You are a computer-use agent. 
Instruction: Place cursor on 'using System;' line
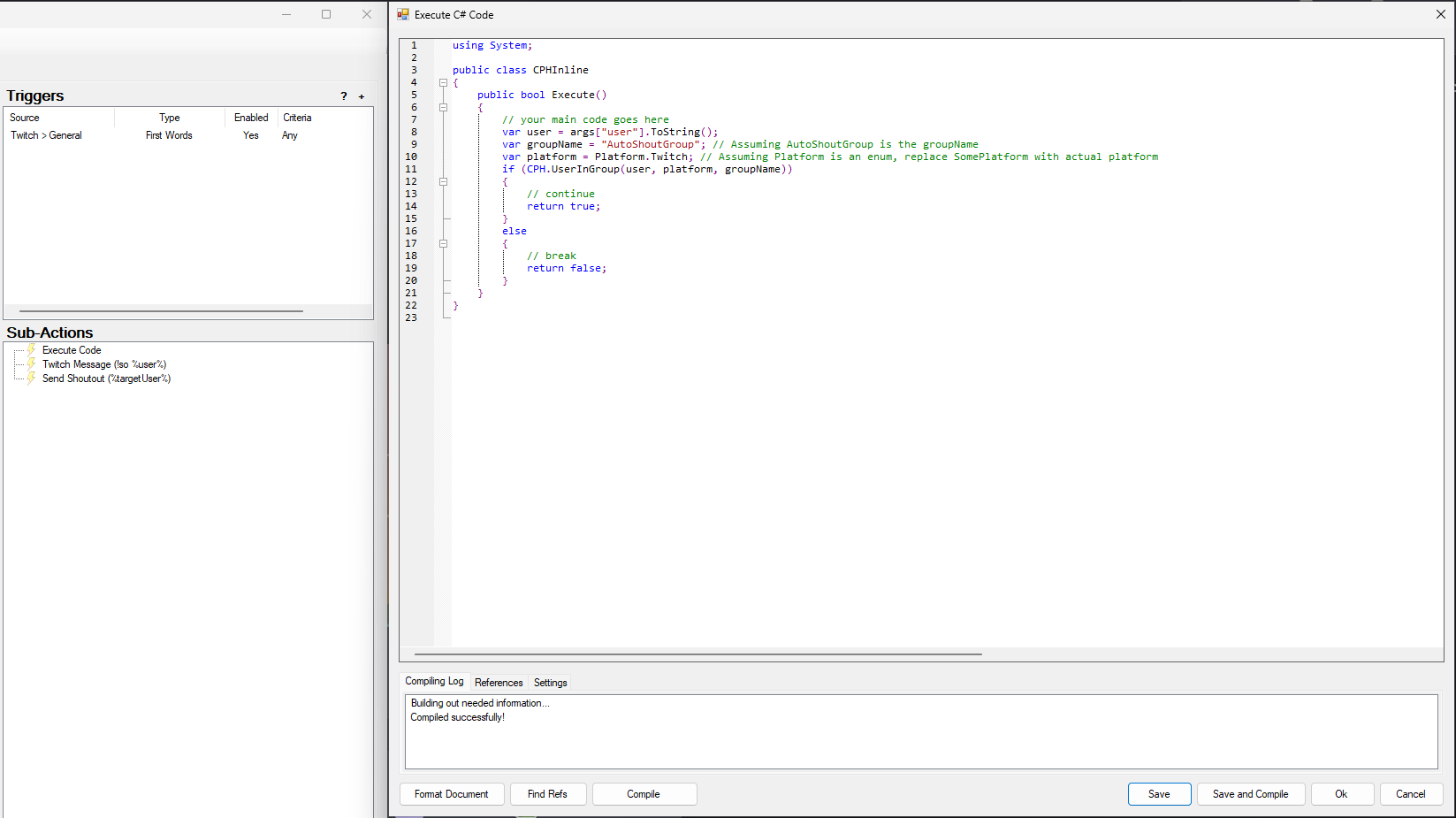tap(492, 45)
